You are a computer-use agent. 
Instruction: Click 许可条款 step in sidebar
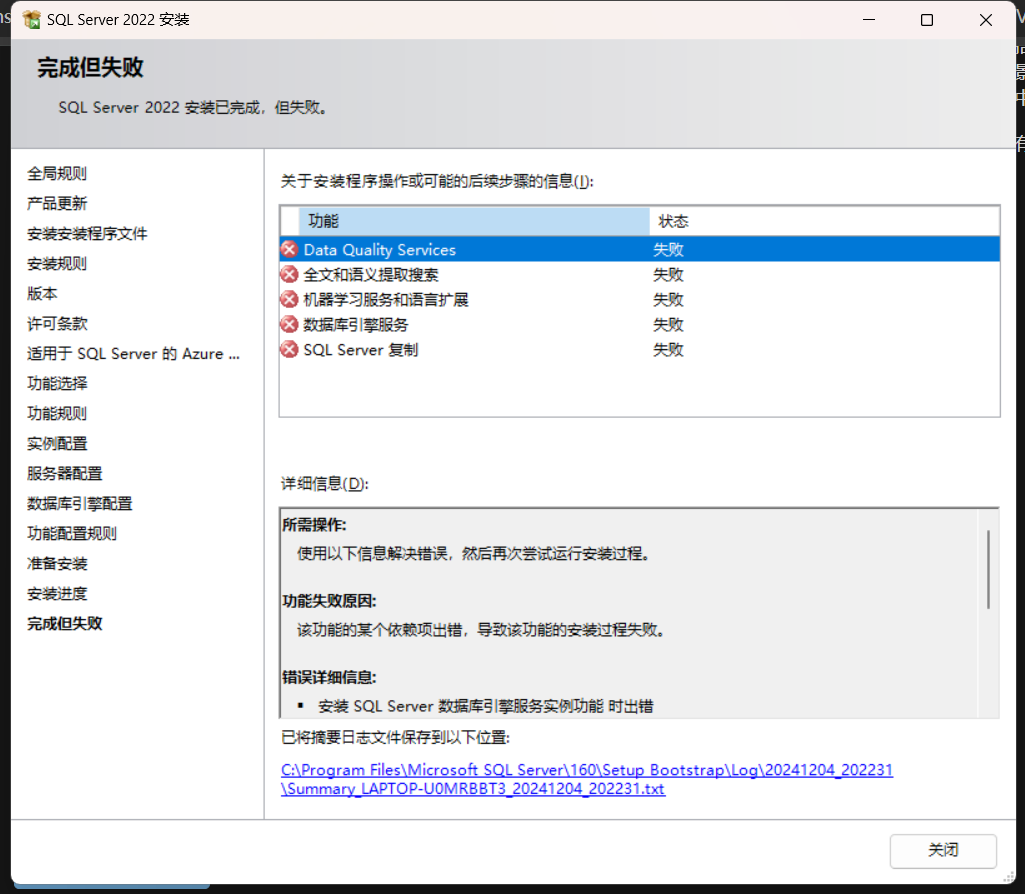pos(57,323)
